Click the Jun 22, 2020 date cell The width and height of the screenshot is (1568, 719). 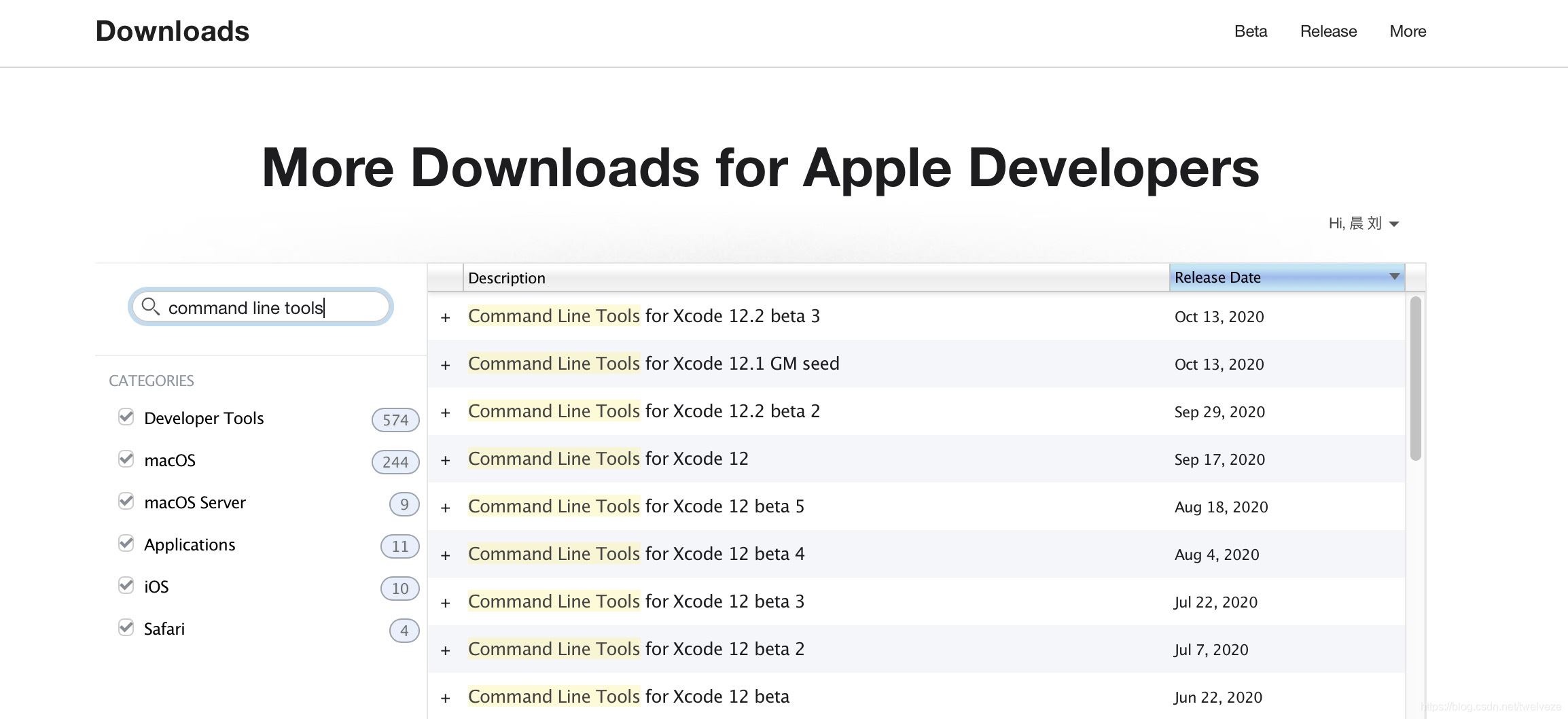click(1218, 697)
